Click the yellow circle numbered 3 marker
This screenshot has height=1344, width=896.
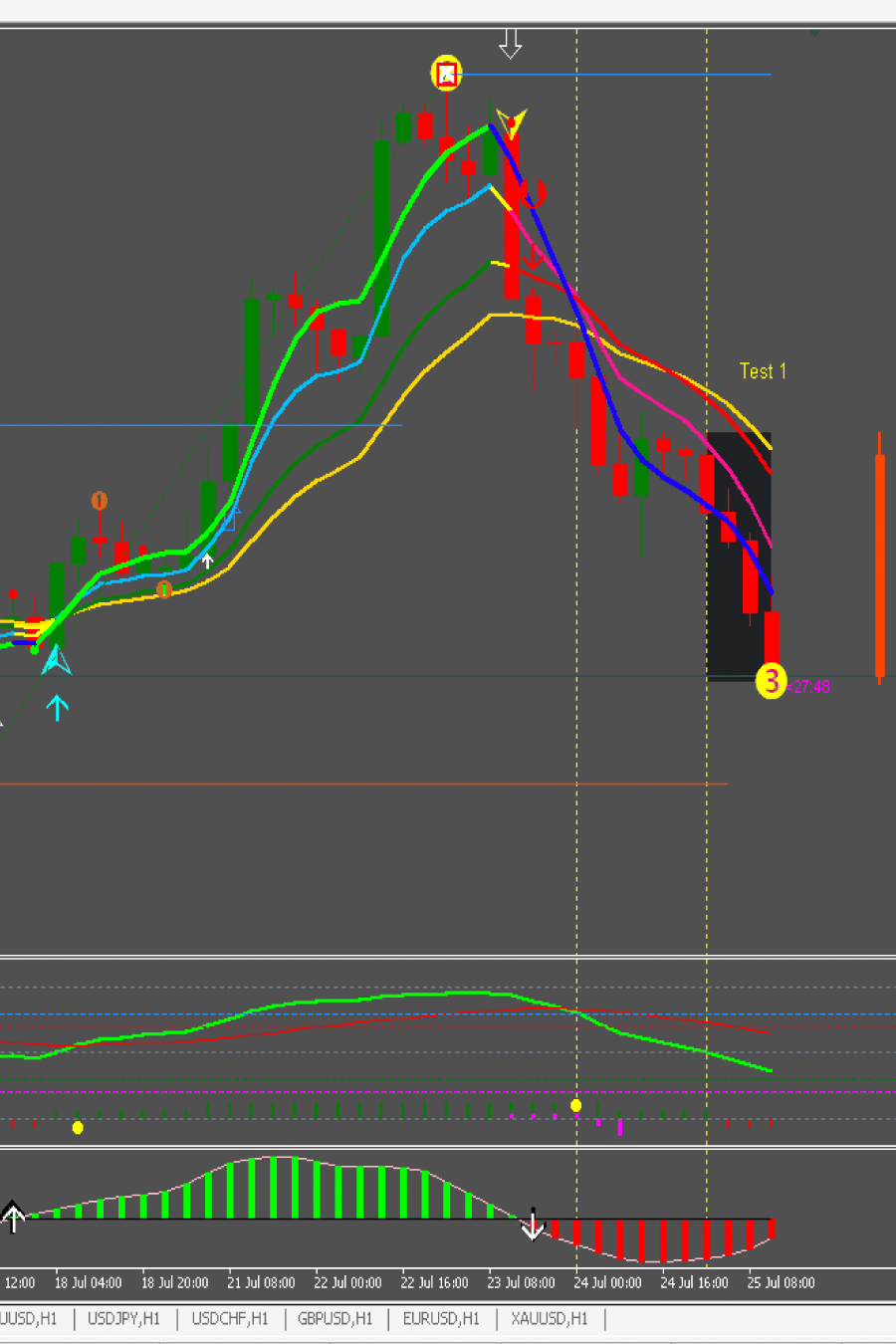[x=771, y=681]
